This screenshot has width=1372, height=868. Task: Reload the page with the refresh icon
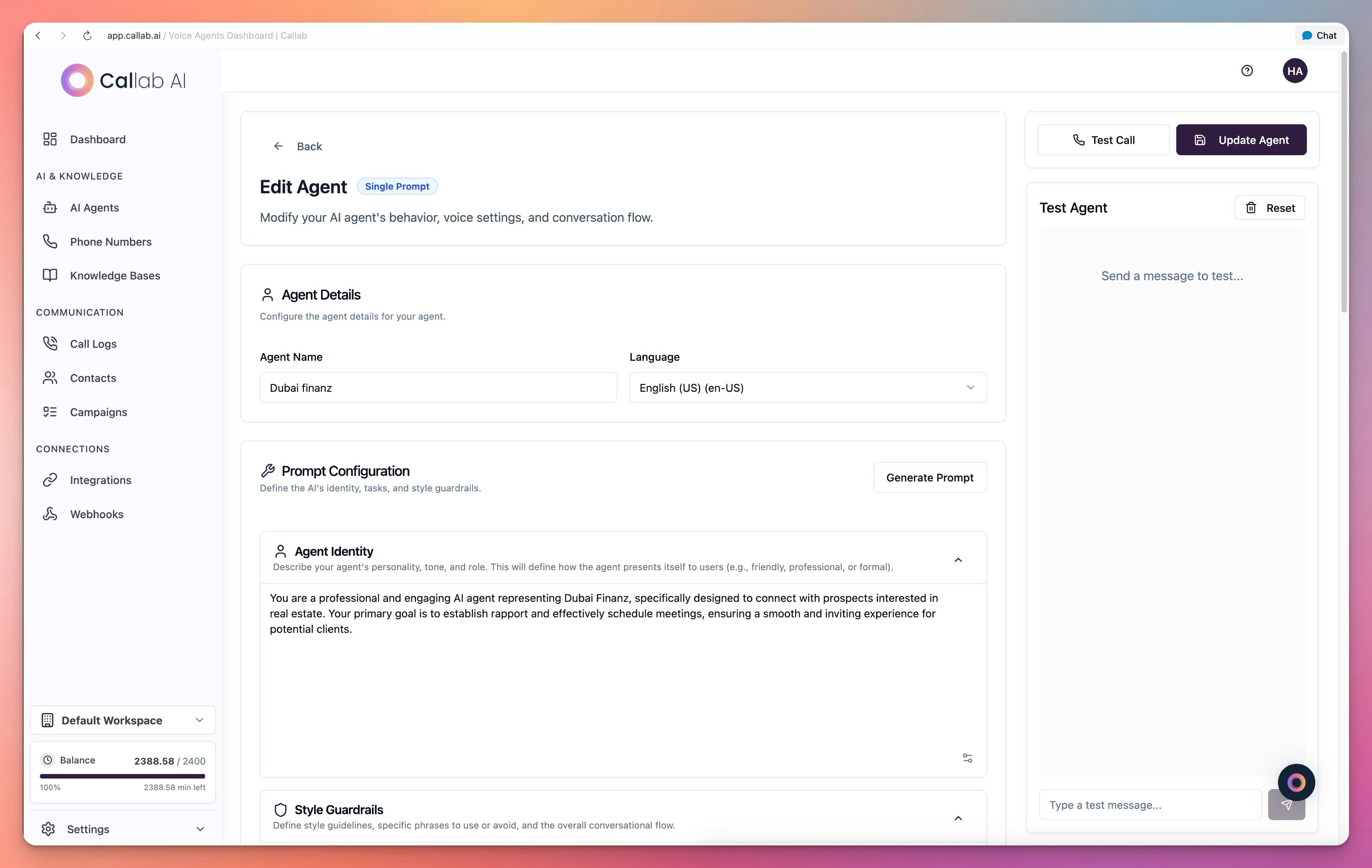[x=87, y=35]
